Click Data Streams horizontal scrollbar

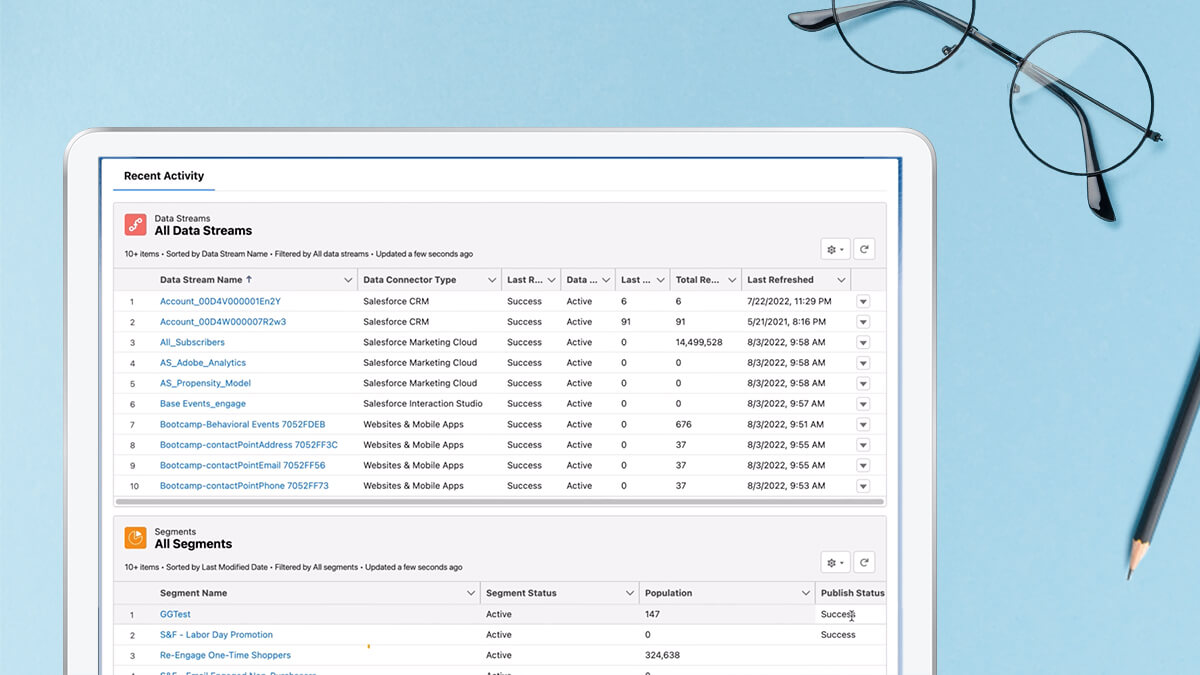coord(500,501)
